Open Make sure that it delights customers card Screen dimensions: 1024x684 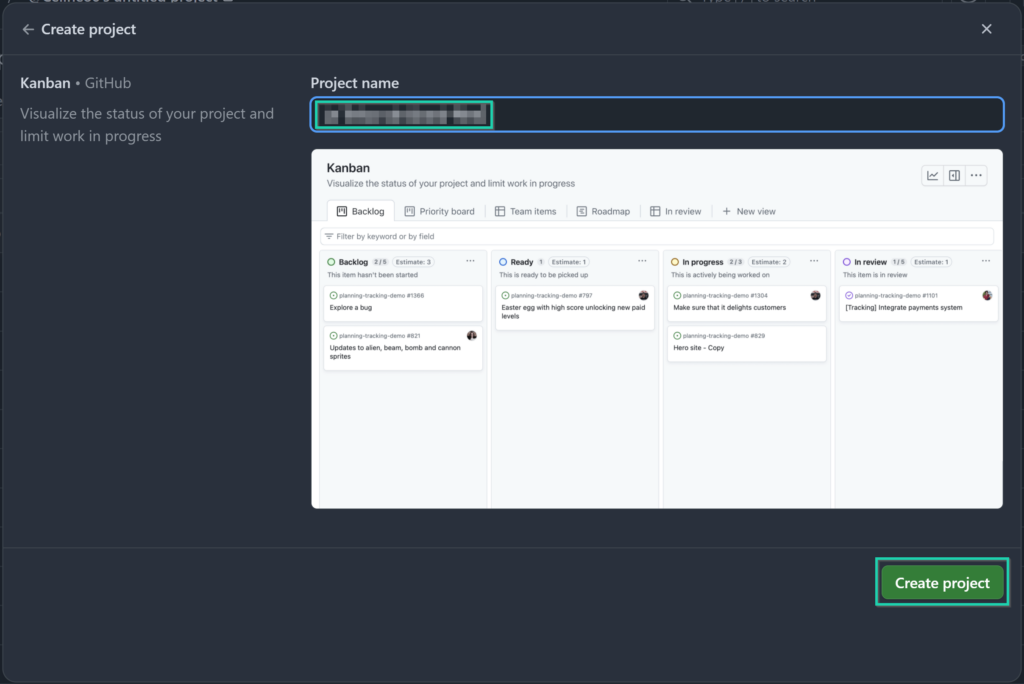pyautogui.click(x=746, y=303)
